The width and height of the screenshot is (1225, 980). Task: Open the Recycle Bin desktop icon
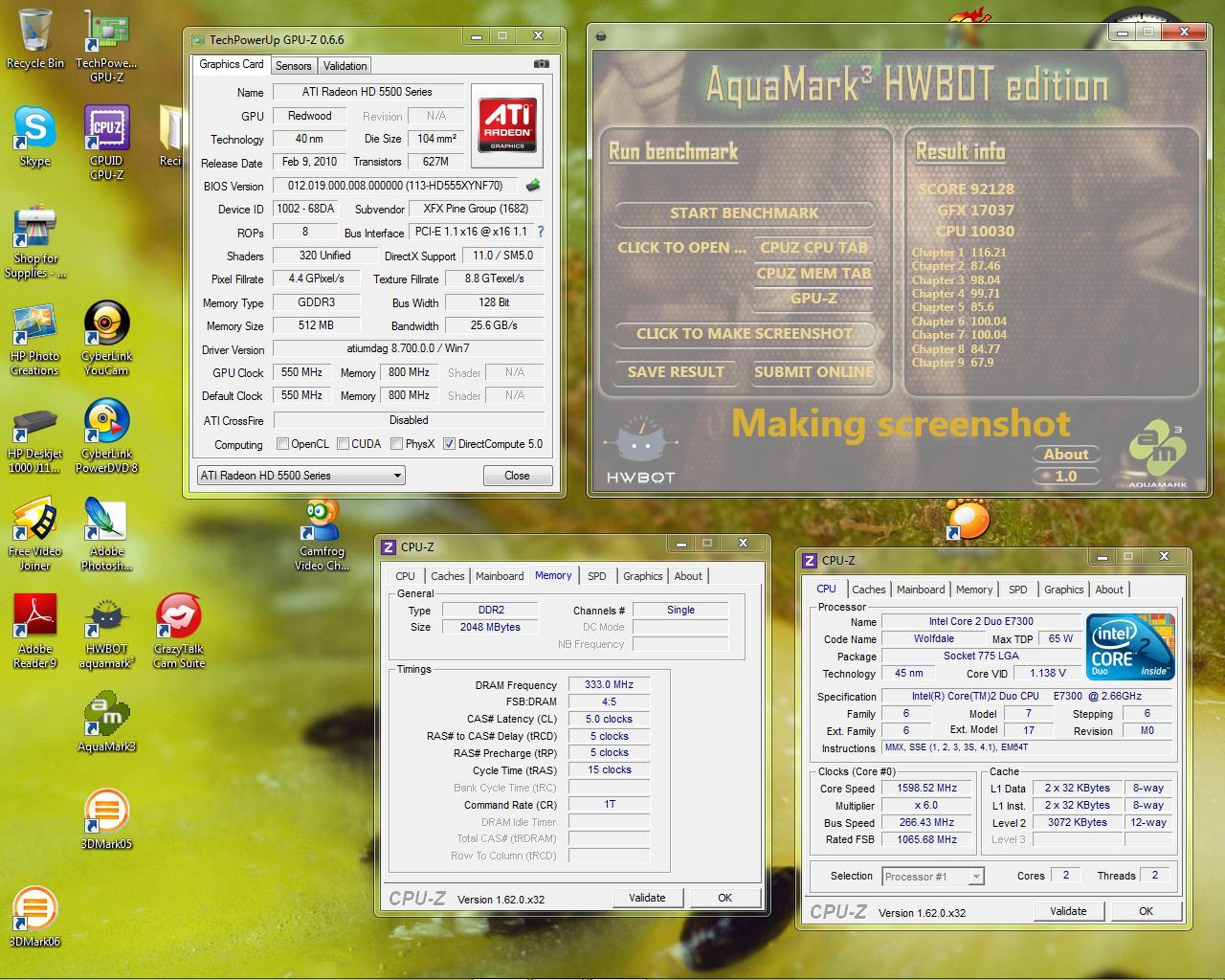click(x=34, y=39)
